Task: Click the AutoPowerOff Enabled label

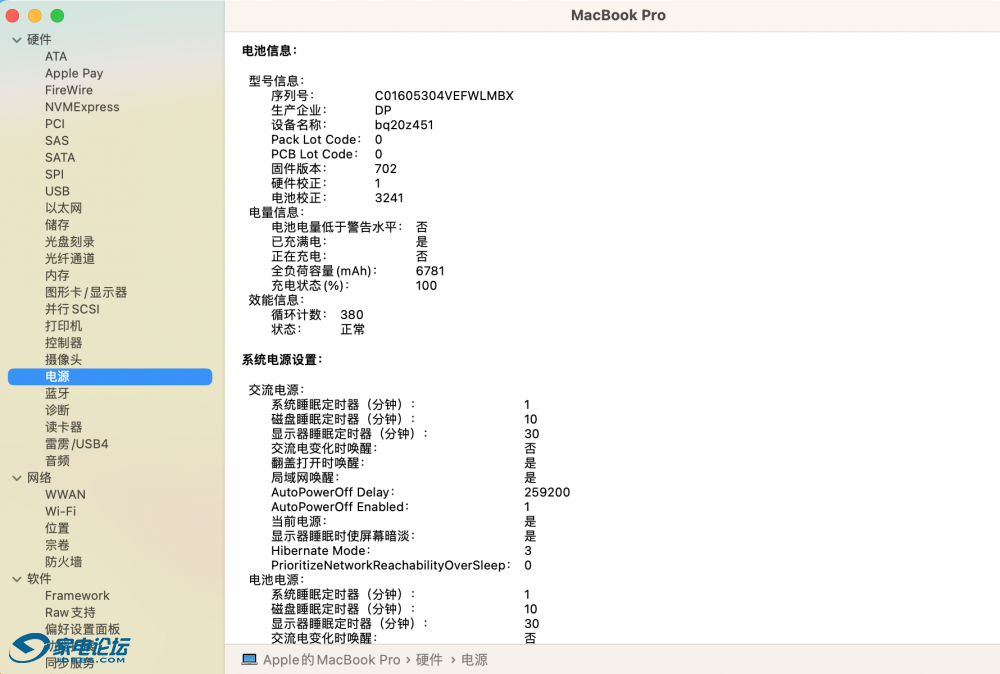Action: (340, 507)
